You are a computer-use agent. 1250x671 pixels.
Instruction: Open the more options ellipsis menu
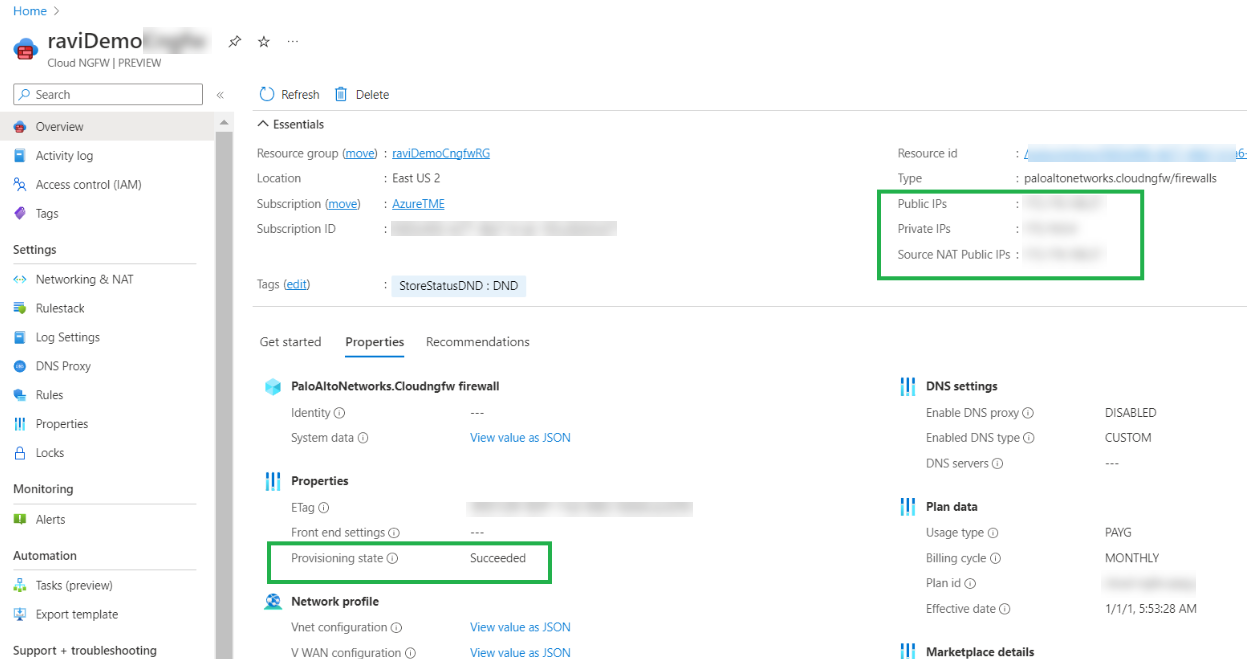coord(293,42)
